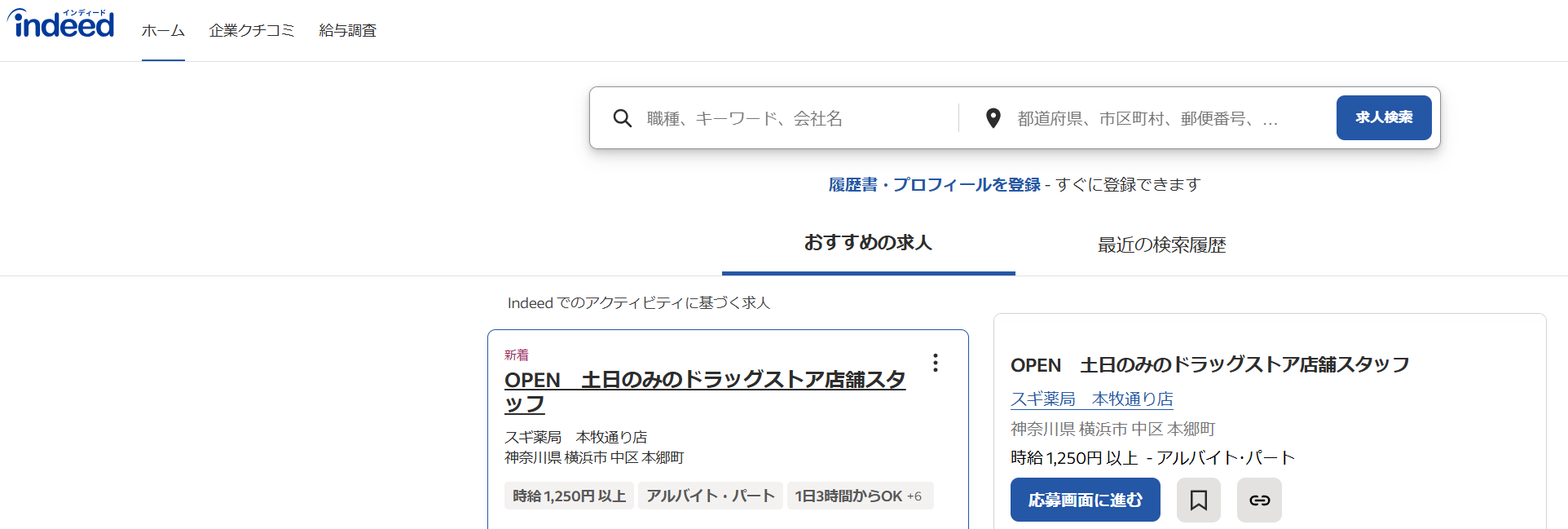This screenshot has height=529, width=1568.
Task: Click the 時給 1,250円 以上 tag
Action: 570,496
